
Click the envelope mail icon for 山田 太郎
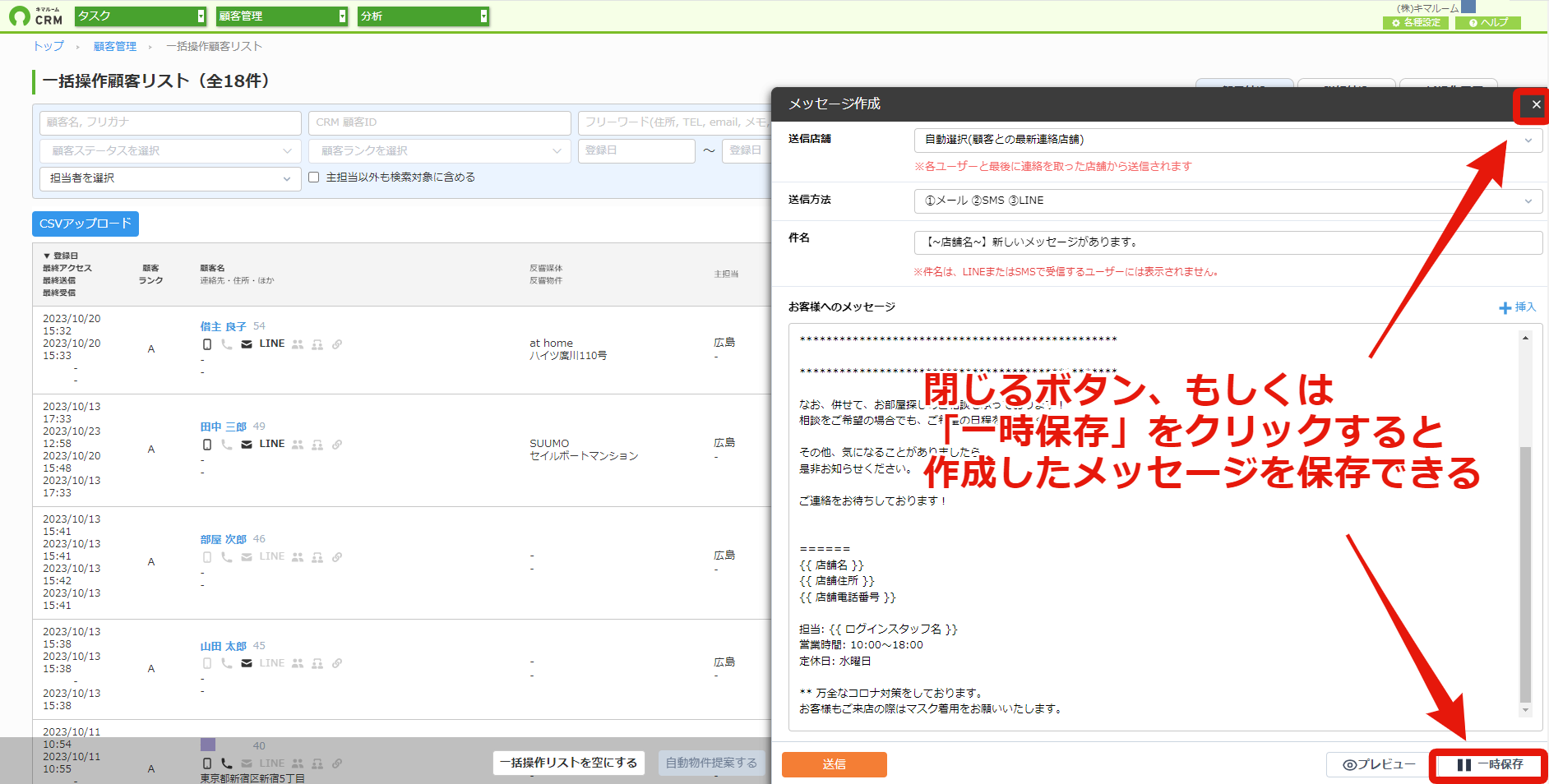(x=247, y=663)
